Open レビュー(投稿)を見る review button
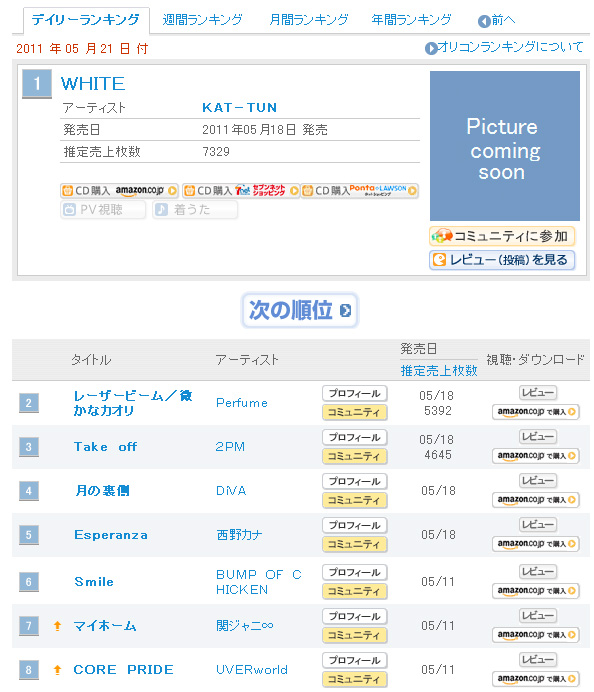 (x=502, y=260)
